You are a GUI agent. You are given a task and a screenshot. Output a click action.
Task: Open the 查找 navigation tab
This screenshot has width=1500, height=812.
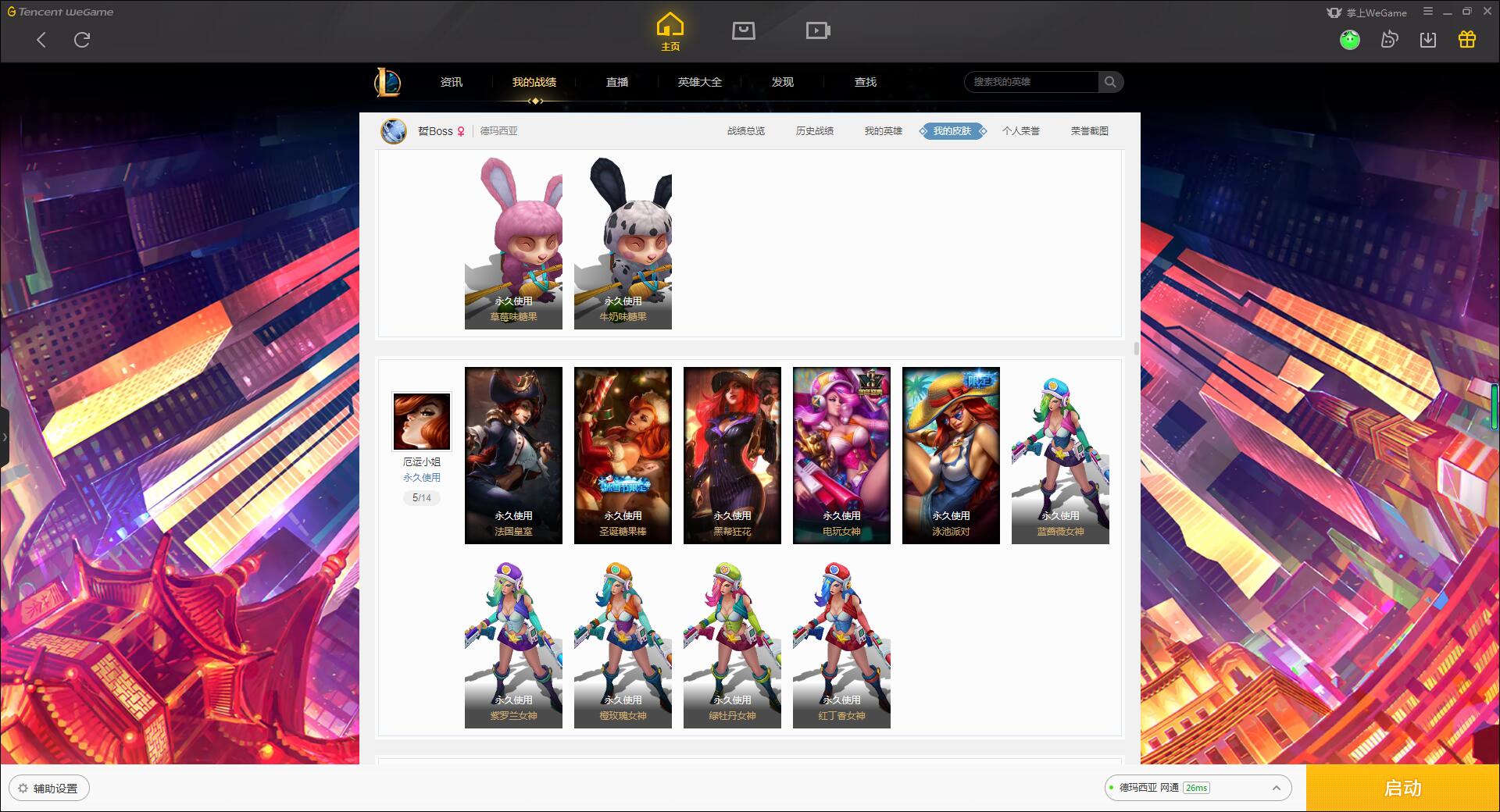pyautogui.click(x=866, y=82)
